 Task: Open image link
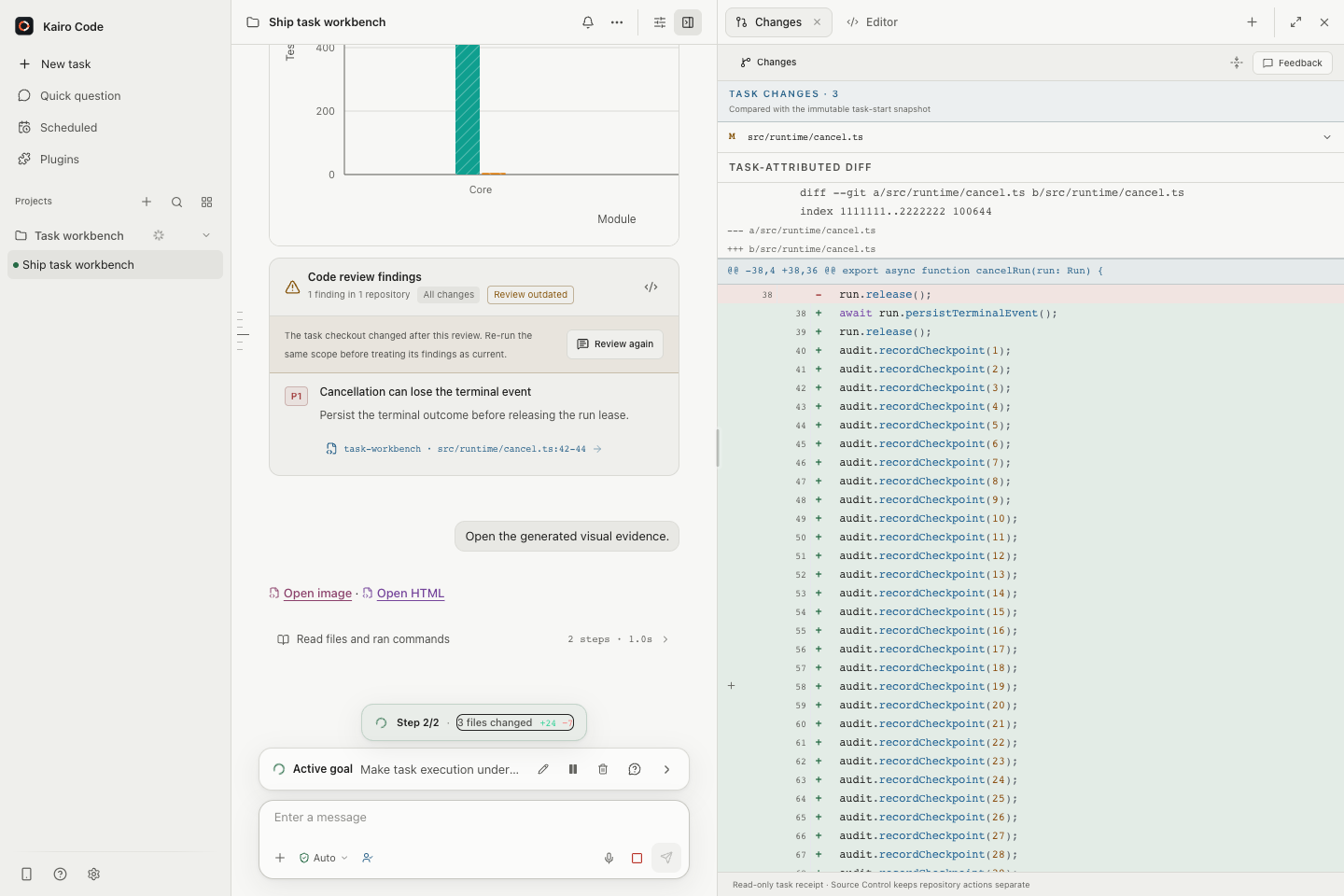tap(317, 594)
